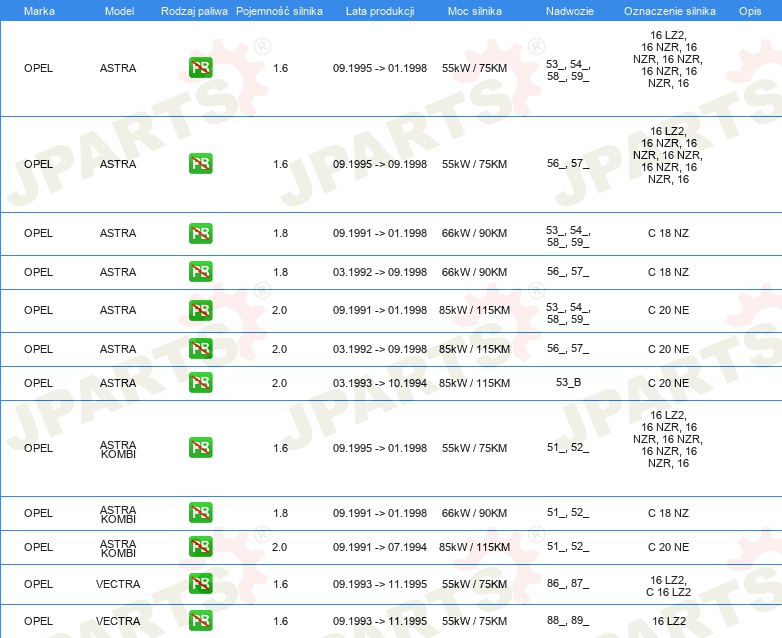The height and width of the screenshot is (638, 782).
Task: Click fuel icon in Astra Kombi 1.6 row
Action: (x=200, y=447)
